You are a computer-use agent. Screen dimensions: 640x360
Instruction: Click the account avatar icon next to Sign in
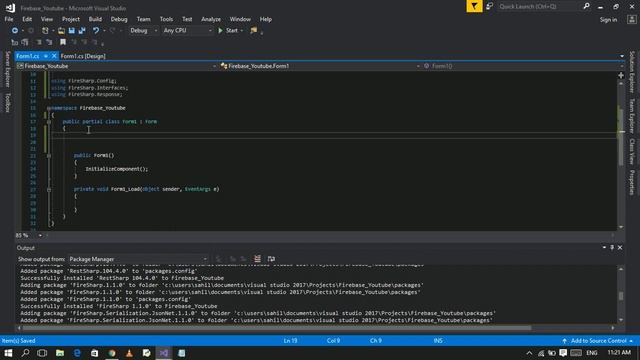(x=631, y=20)
